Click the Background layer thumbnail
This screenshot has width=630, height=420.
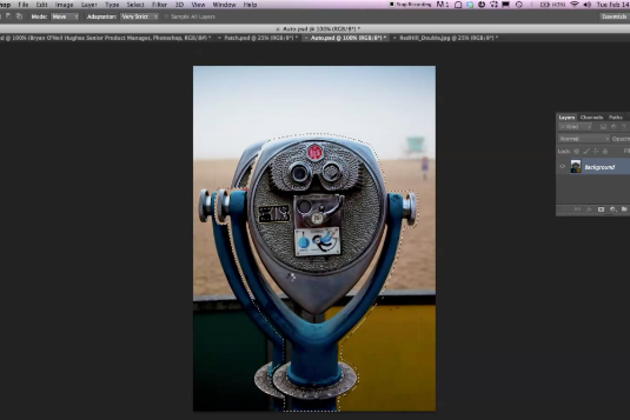(x=575, y=167)
